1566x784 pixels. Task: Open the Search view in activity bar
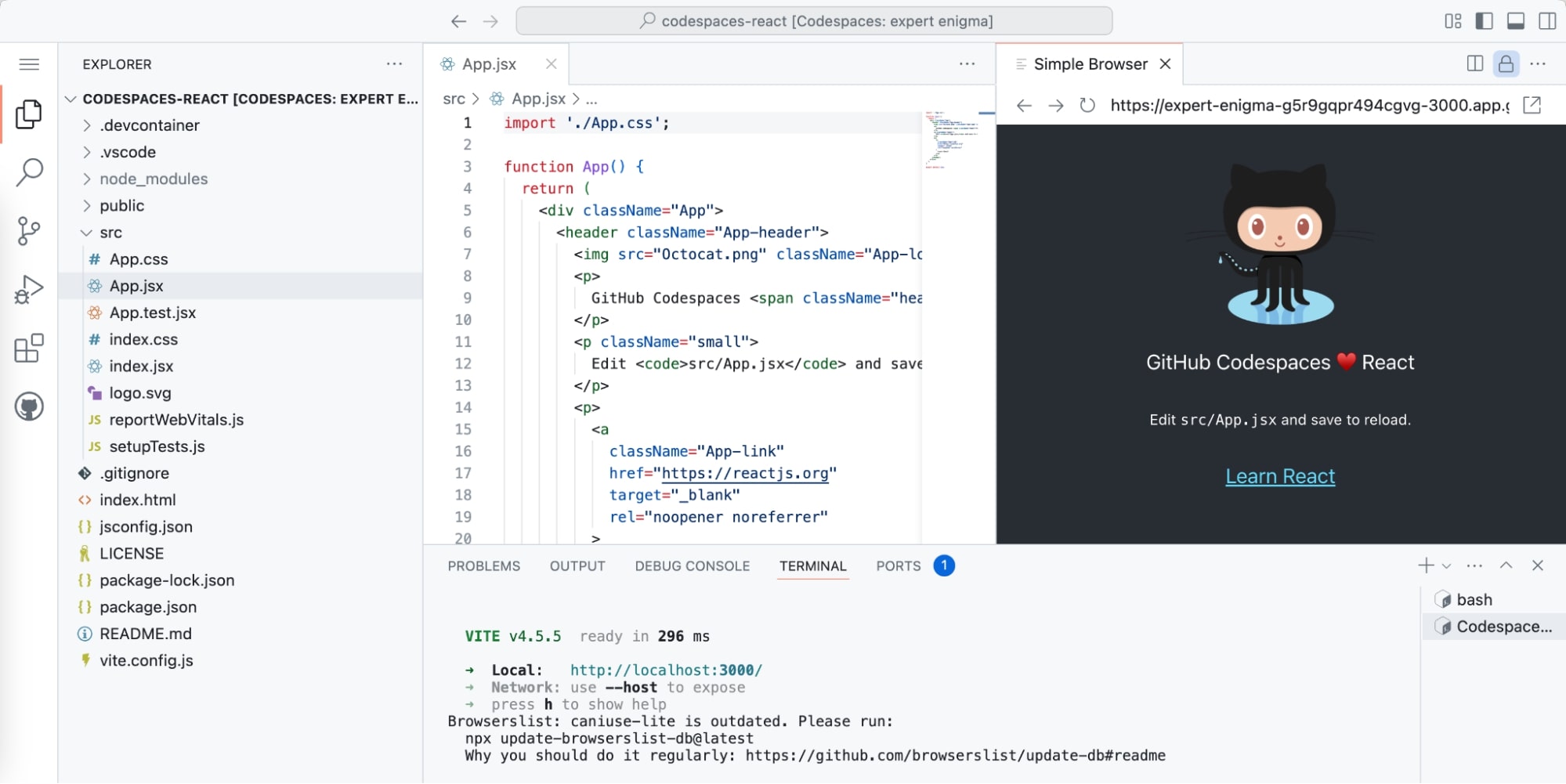click(29, 172)
